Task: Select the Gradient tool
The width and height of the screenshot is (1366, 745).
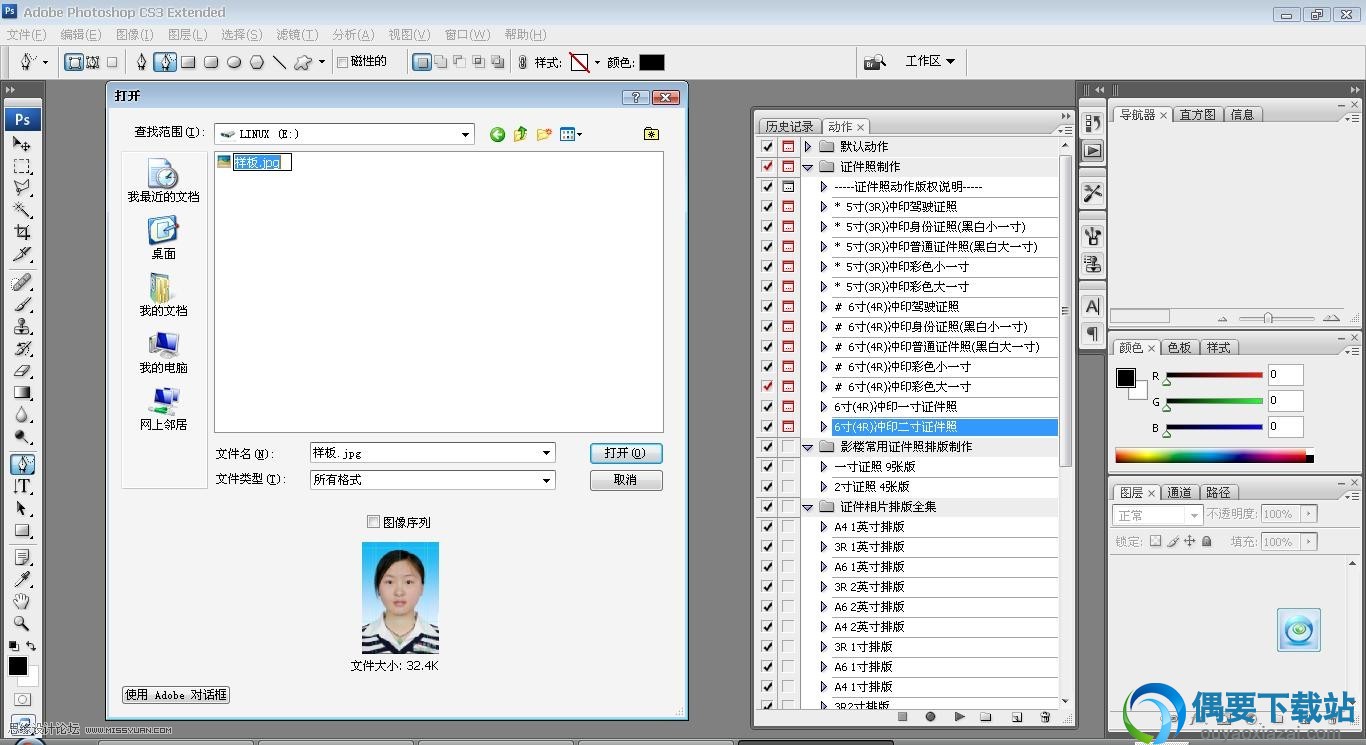Action: 22,392
